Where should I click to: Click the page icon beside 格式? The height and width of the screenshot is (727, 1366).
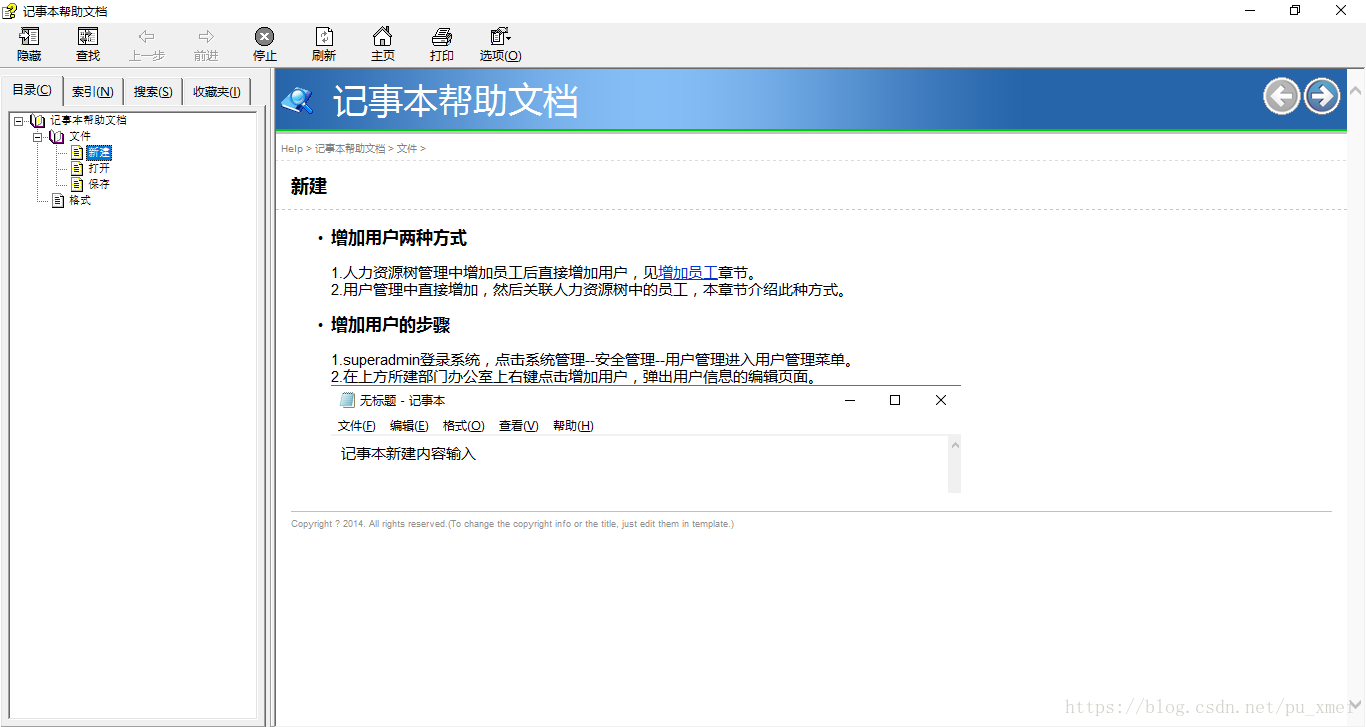58,200
